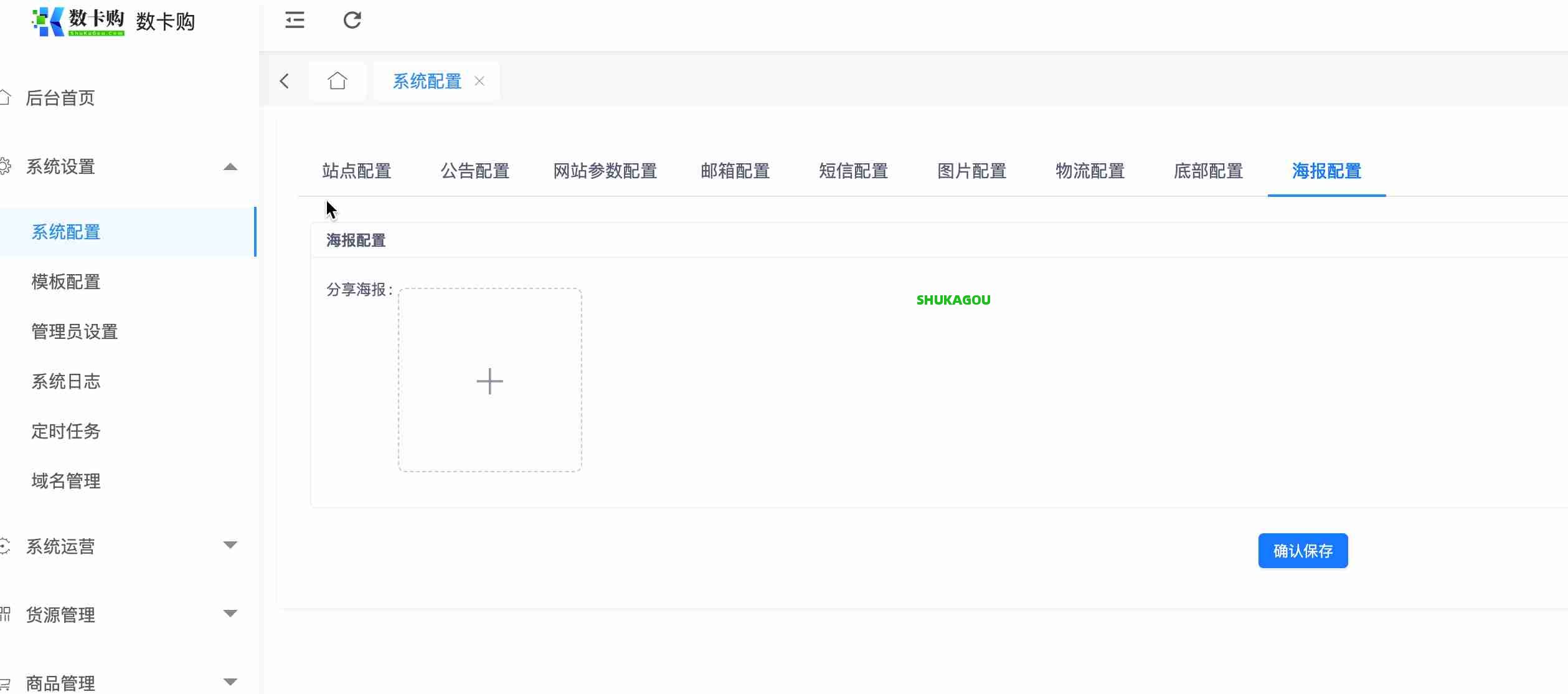Expand the 商品管理 menu section

(231, 681)
